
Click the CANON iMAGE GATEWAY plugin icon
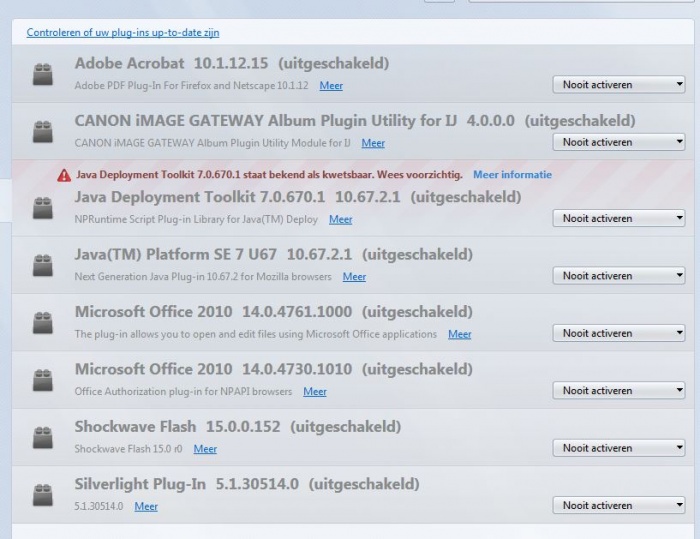click(43, 132)
